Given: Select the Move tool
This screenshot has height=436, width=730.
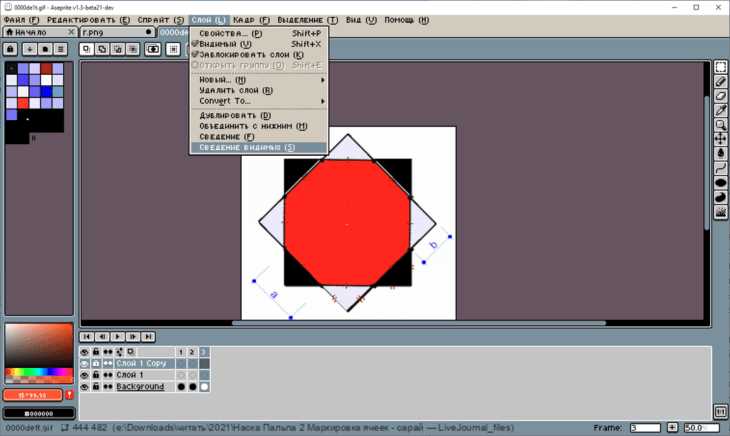Looking at the screenshot, I should tap(721, 139).
